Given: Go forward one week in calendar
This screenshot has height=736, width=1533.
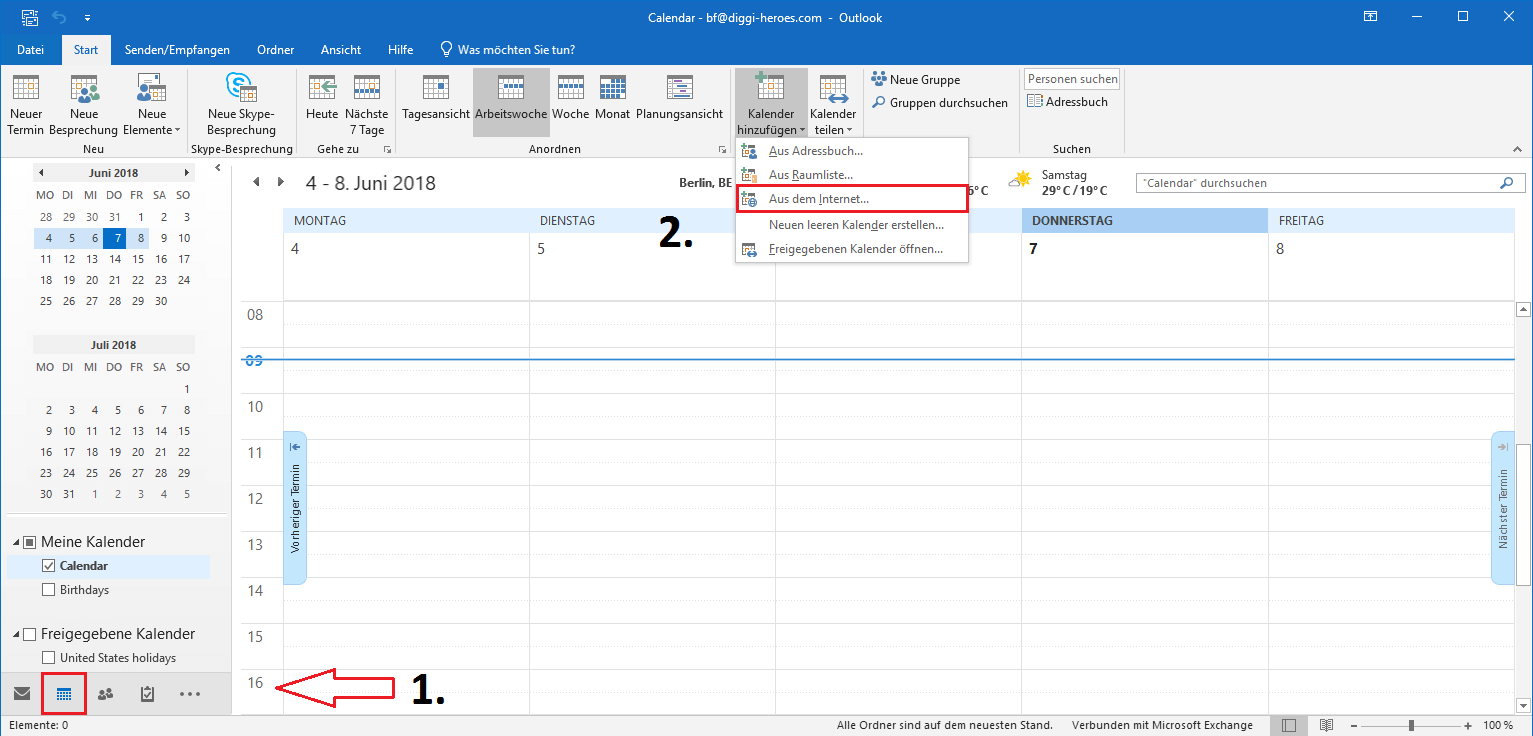Looking at the screenshot, I should tap(281, 182).
